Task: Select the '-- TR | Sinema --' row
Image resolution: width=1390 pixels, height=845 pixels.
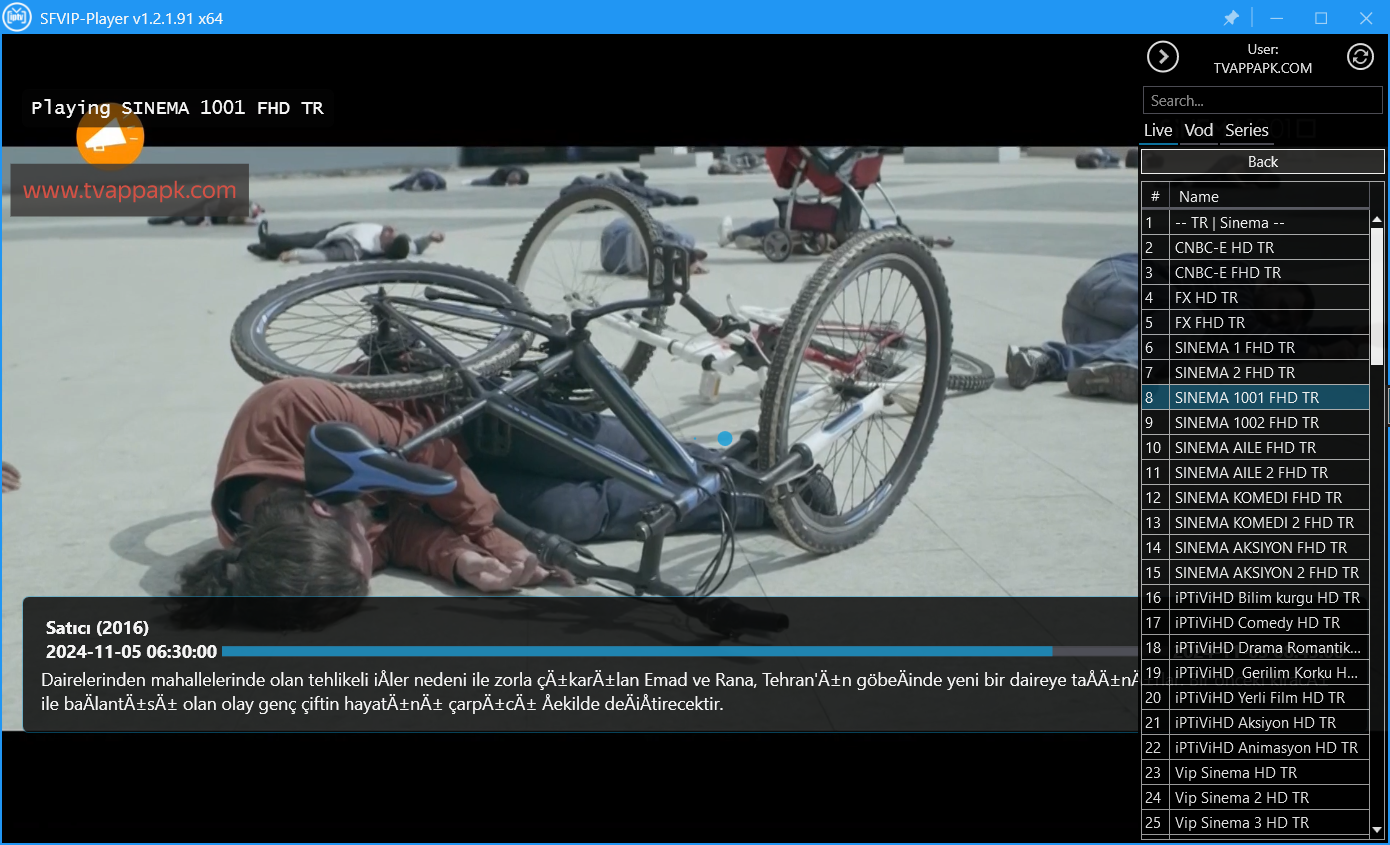Action: coord(1255,222)
